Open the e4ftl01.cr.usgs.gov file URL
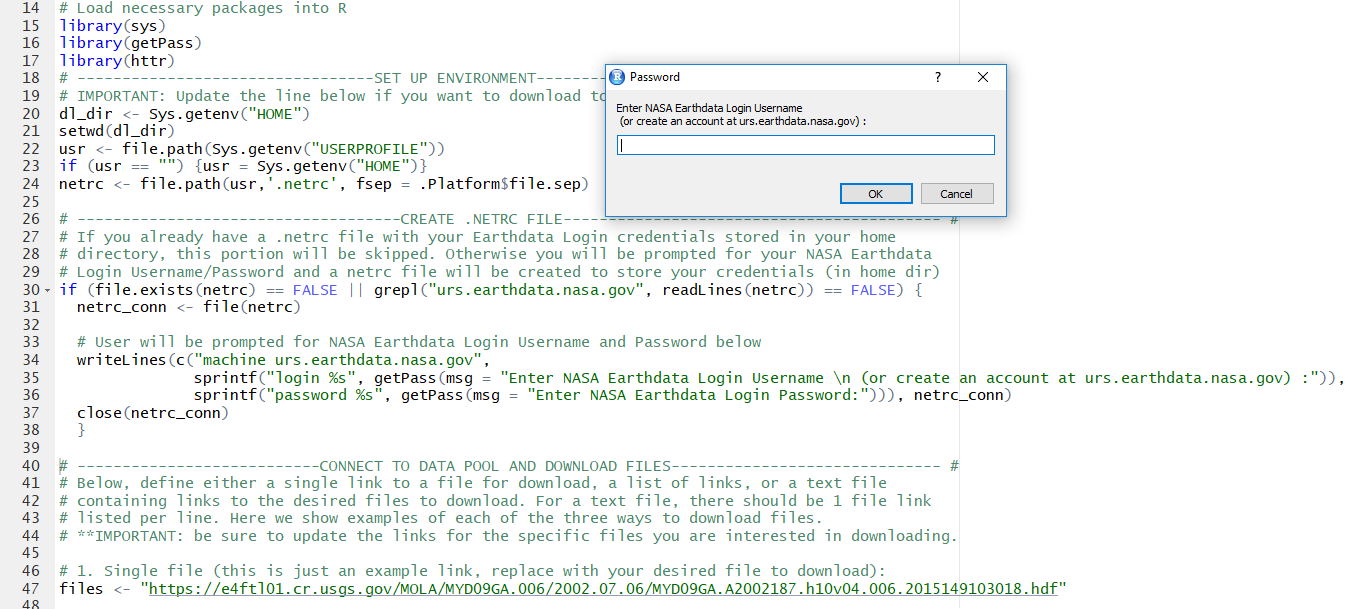This screenshot has height=609, width=1350. pyautogui.click(x=603, y=589)
